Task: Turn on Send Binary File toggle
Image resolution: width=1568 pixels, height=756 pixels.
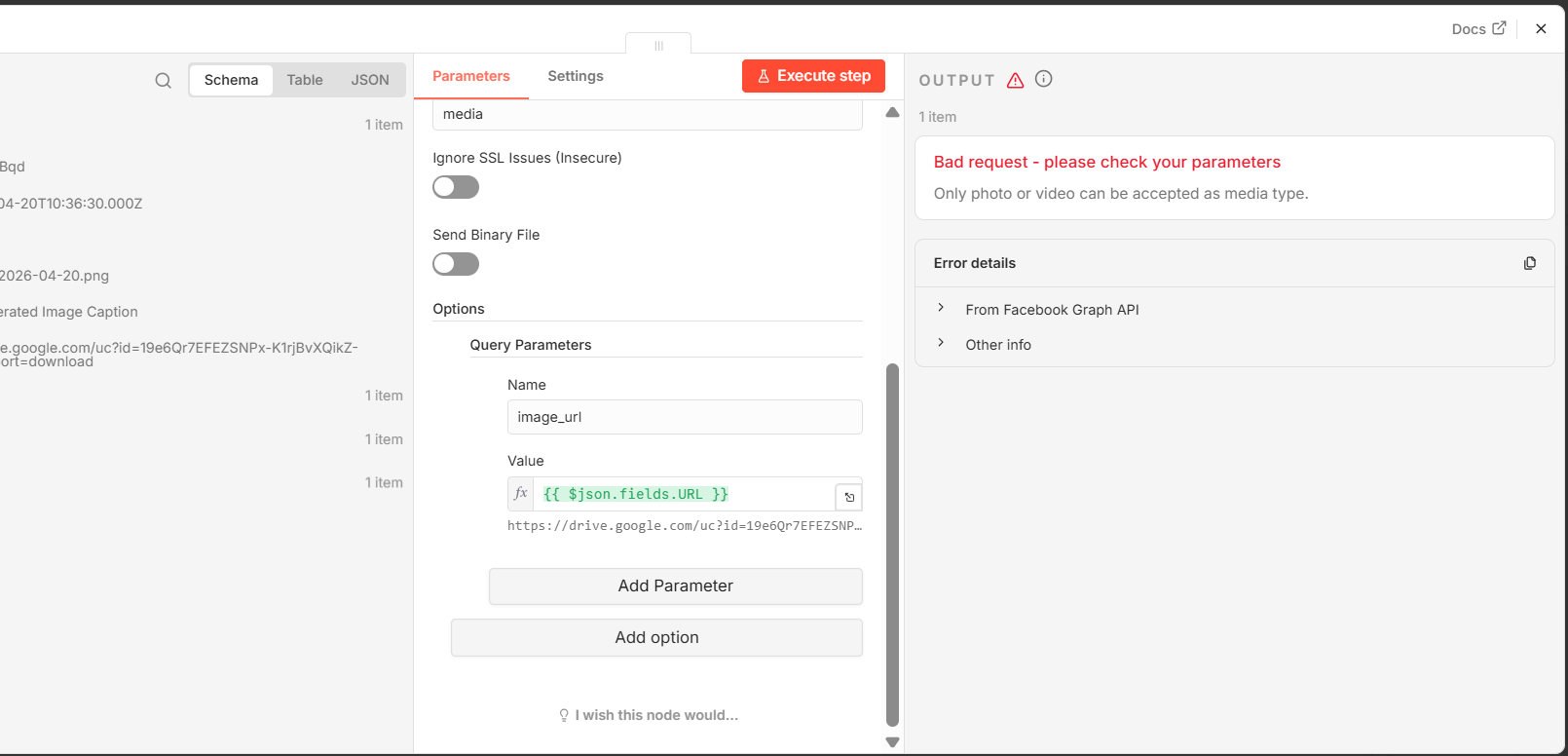Action: coord(456,264)
